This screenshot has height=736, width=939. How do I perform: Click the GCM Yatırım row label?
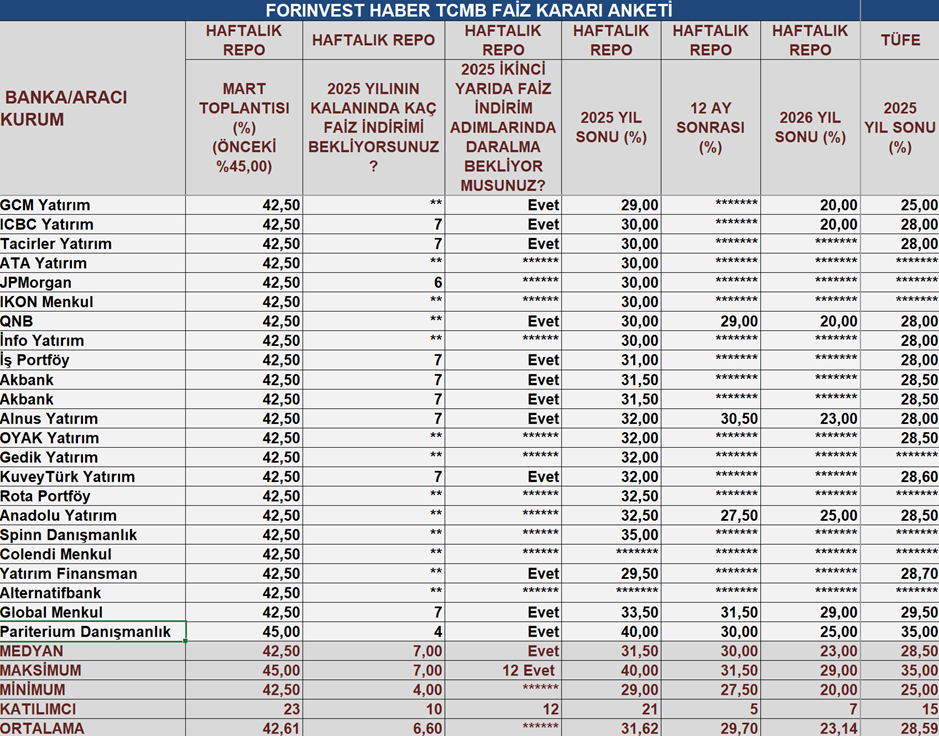pos(92,205)
